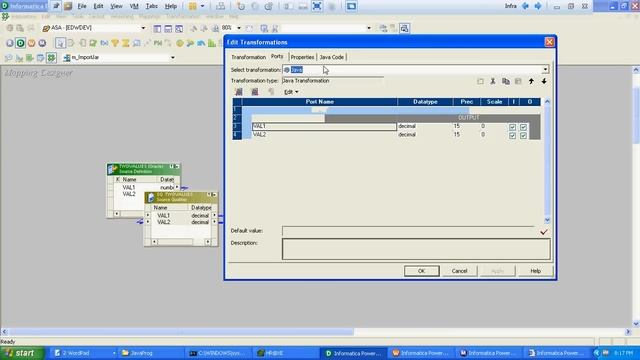This screenshot has width=640, height=360.
Task: Click the Infra label in top bar
Action: pyautogui.click(x=510, y=6)
